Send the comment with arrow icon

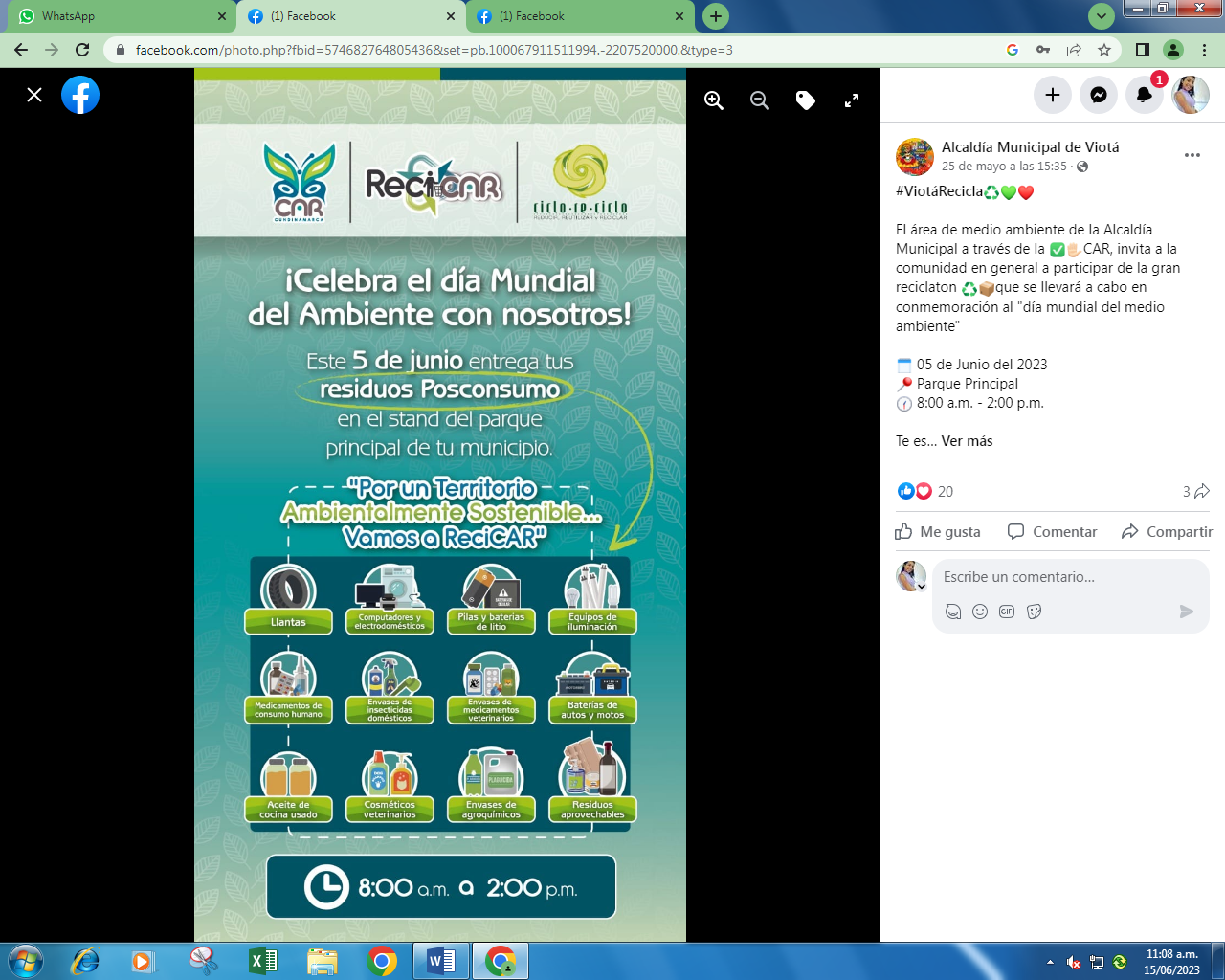[x=1187, y=612]
